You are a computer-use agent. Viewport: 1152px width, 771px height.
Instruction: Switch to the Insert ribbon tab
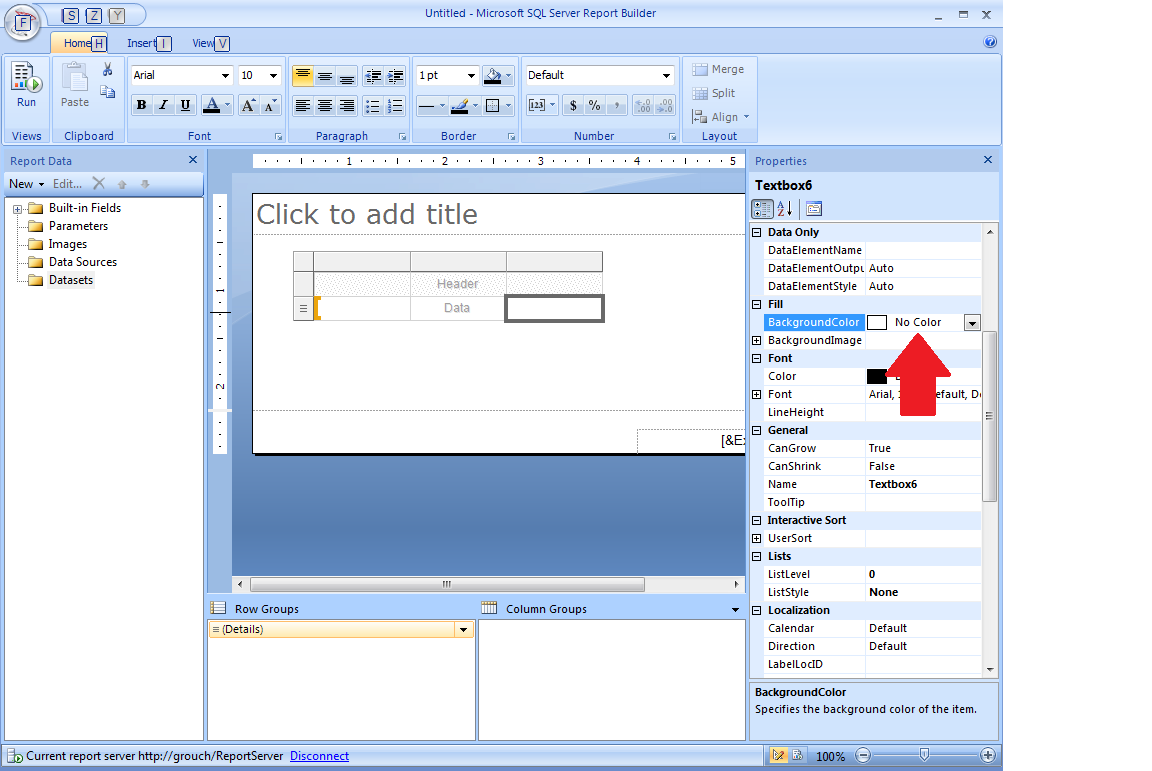(x=148, y=43)
